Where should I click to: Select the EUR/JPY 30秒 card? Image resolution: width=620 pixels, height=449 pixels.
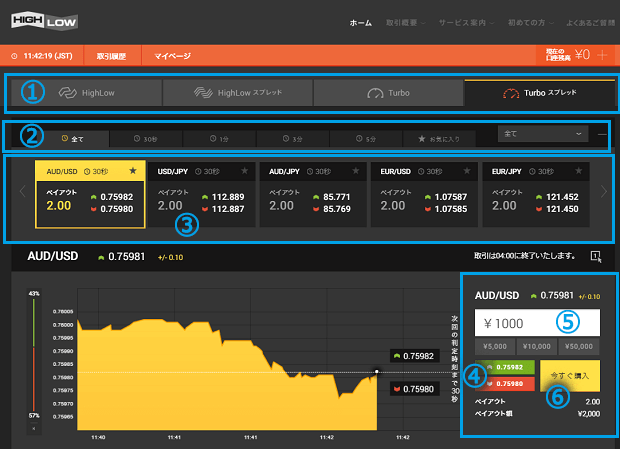click(x=536, y=194)
